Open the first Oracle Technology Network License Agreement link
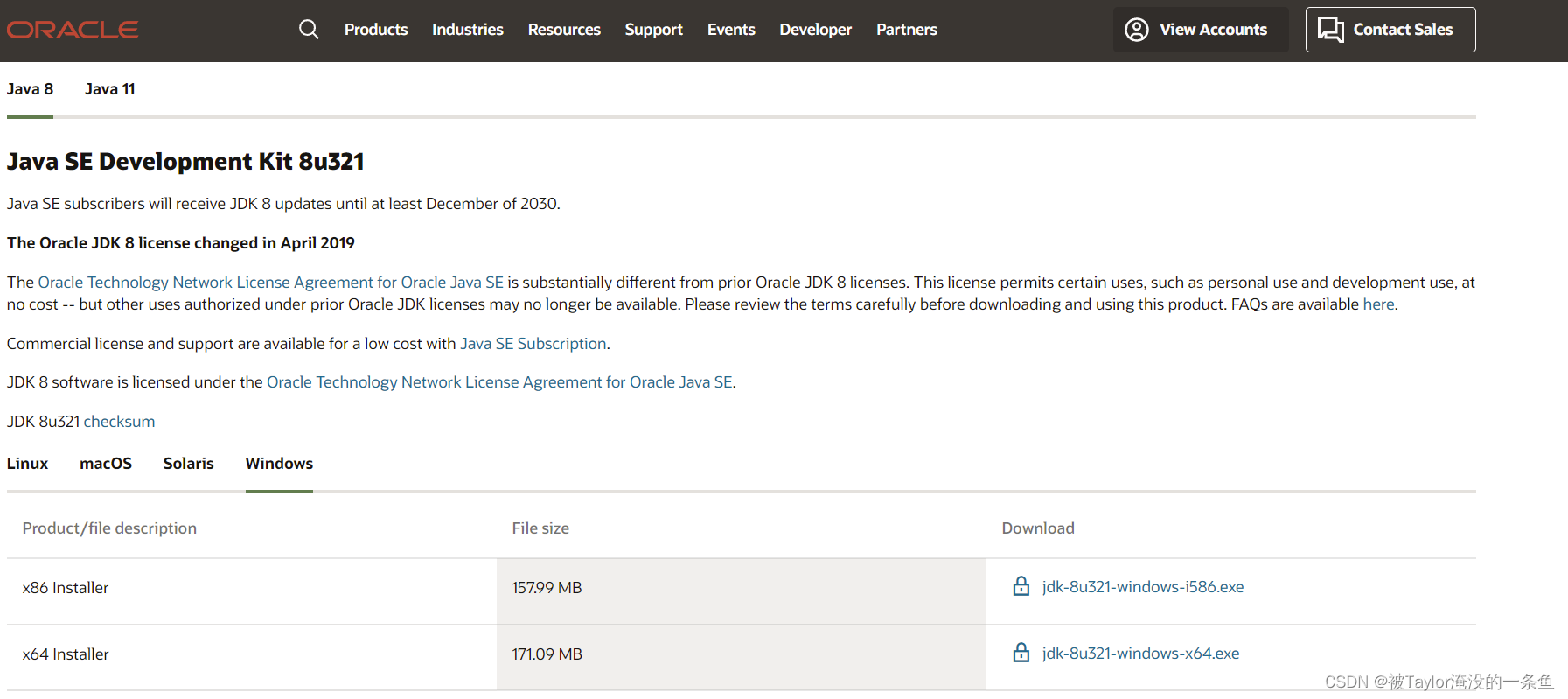Viewport: 1568px width, 699px height. [x=271, y=283]
